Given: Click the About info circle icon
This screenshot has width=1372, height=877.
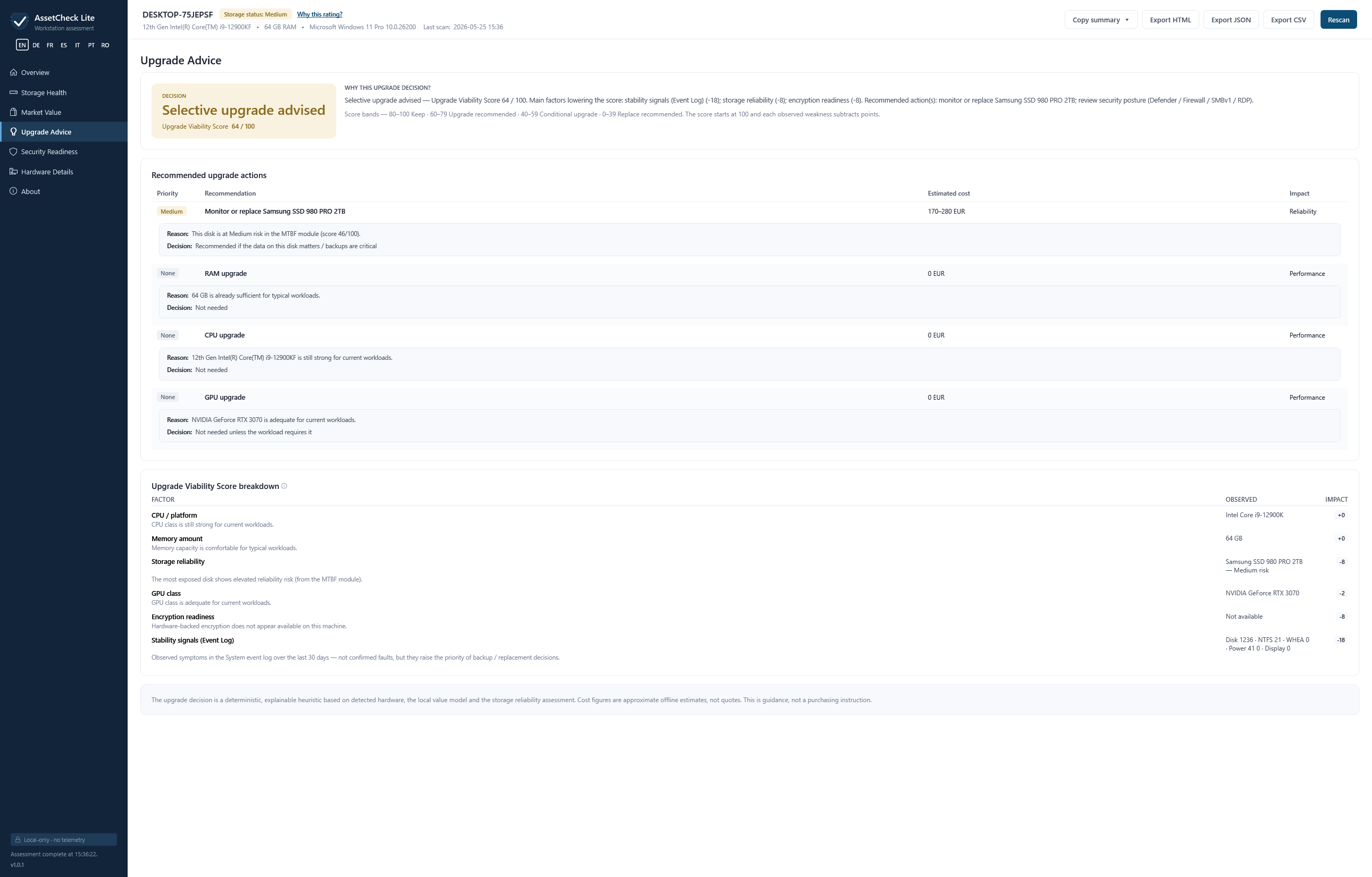Looking at the screenshot, I should (14, 191).
